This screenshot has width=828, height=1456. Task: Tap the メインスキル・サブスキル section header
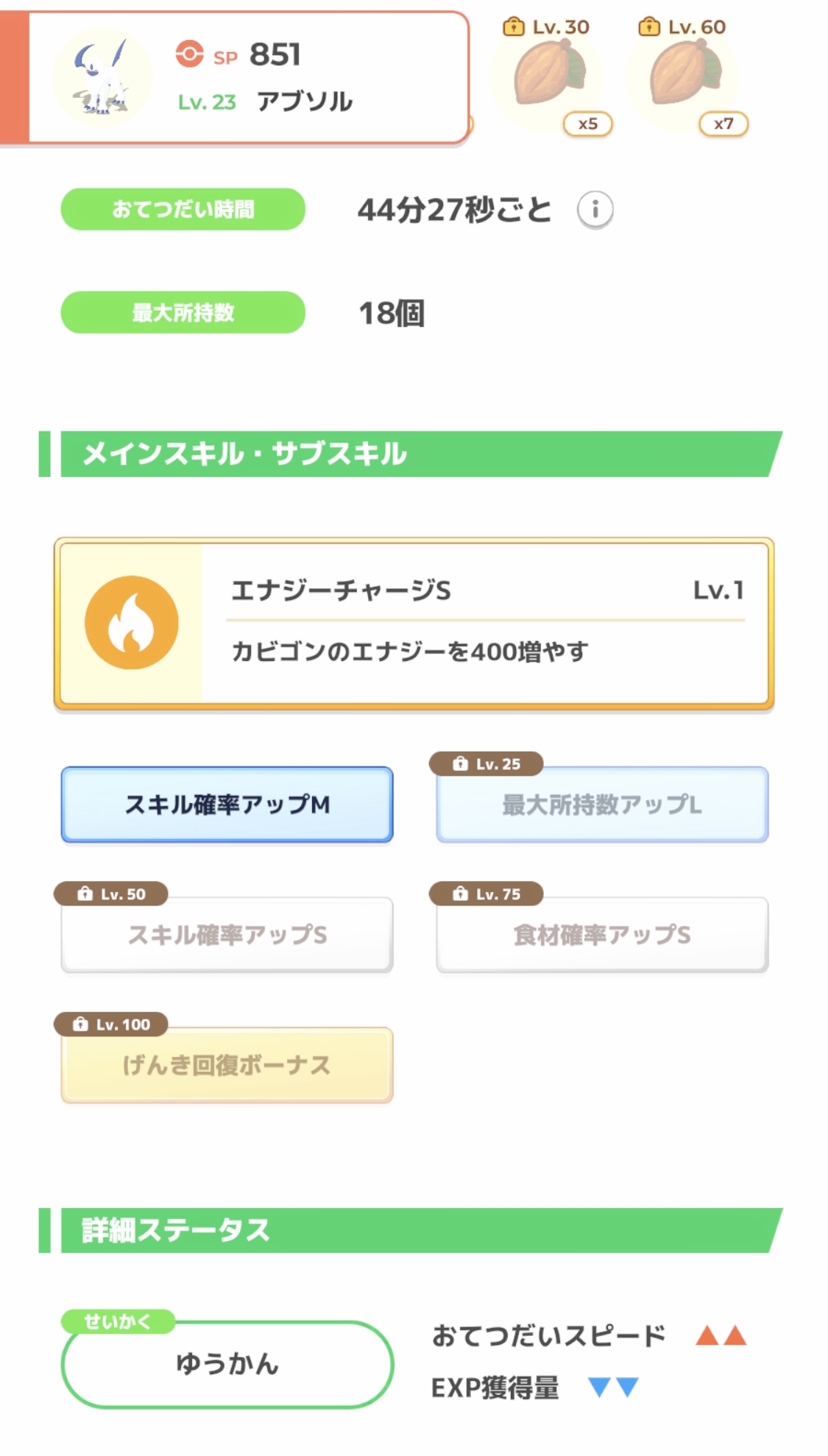(412, 454)
